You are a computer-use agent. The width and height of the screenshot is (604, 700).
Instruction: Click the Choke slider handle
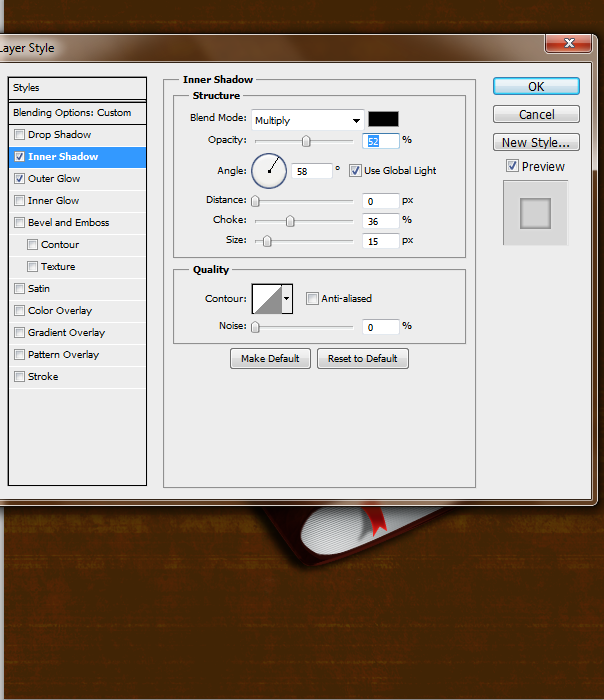290,221
